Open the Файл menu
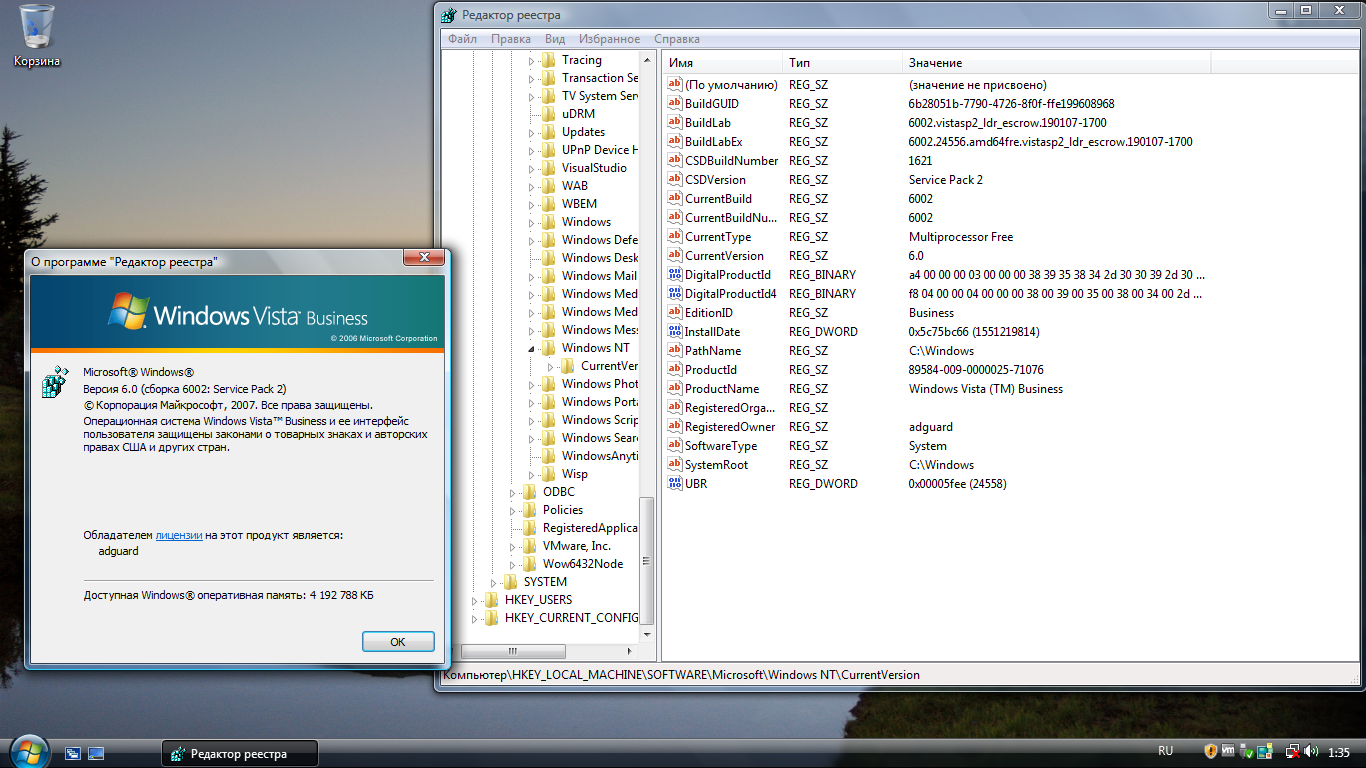This screenshot has width=1366, height=768. click(x=462, y=39)
